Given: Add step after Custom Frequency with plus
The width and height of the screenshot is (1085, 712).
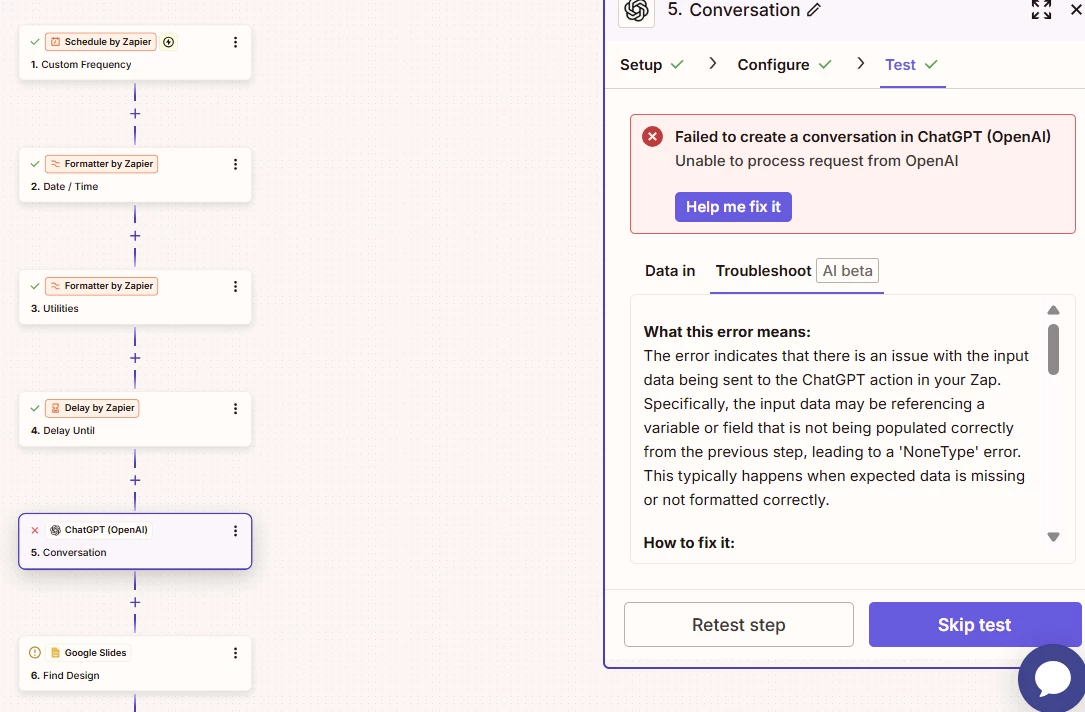Looking at the screenshot, I should [135, 113].
